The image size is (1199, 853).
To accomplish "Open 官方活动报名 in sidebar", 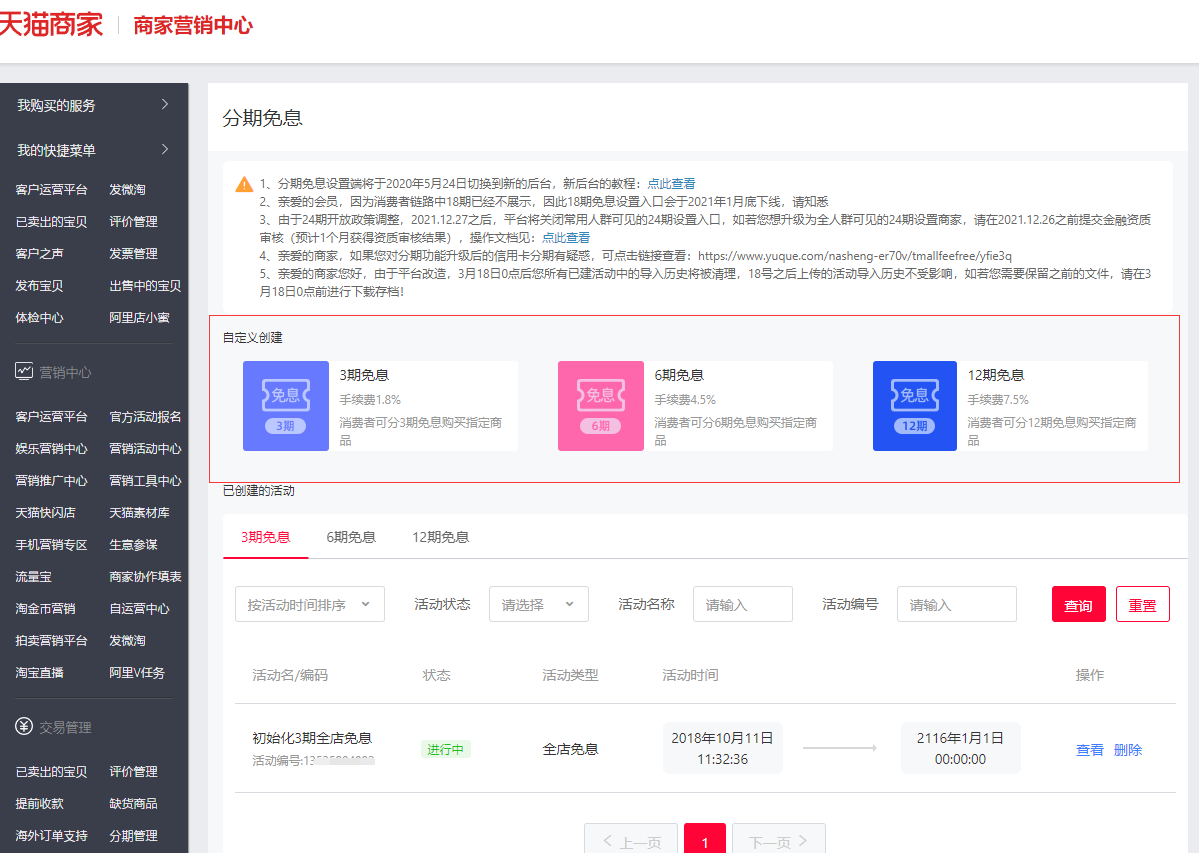I will click(x=145, y=417).
